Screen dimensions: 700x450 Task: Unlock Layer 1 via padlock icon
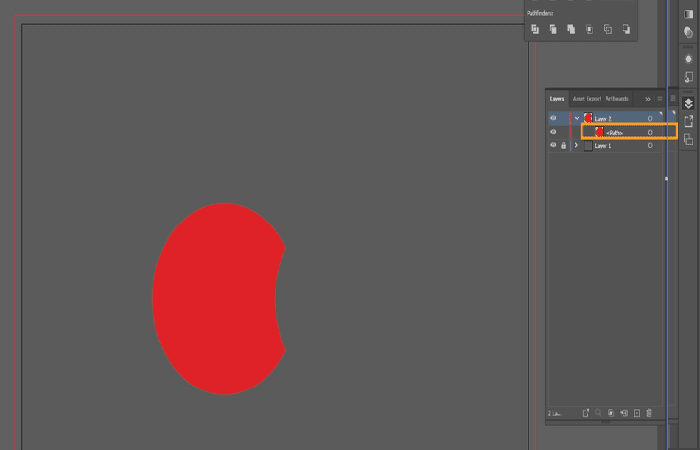tap(563, 146)
